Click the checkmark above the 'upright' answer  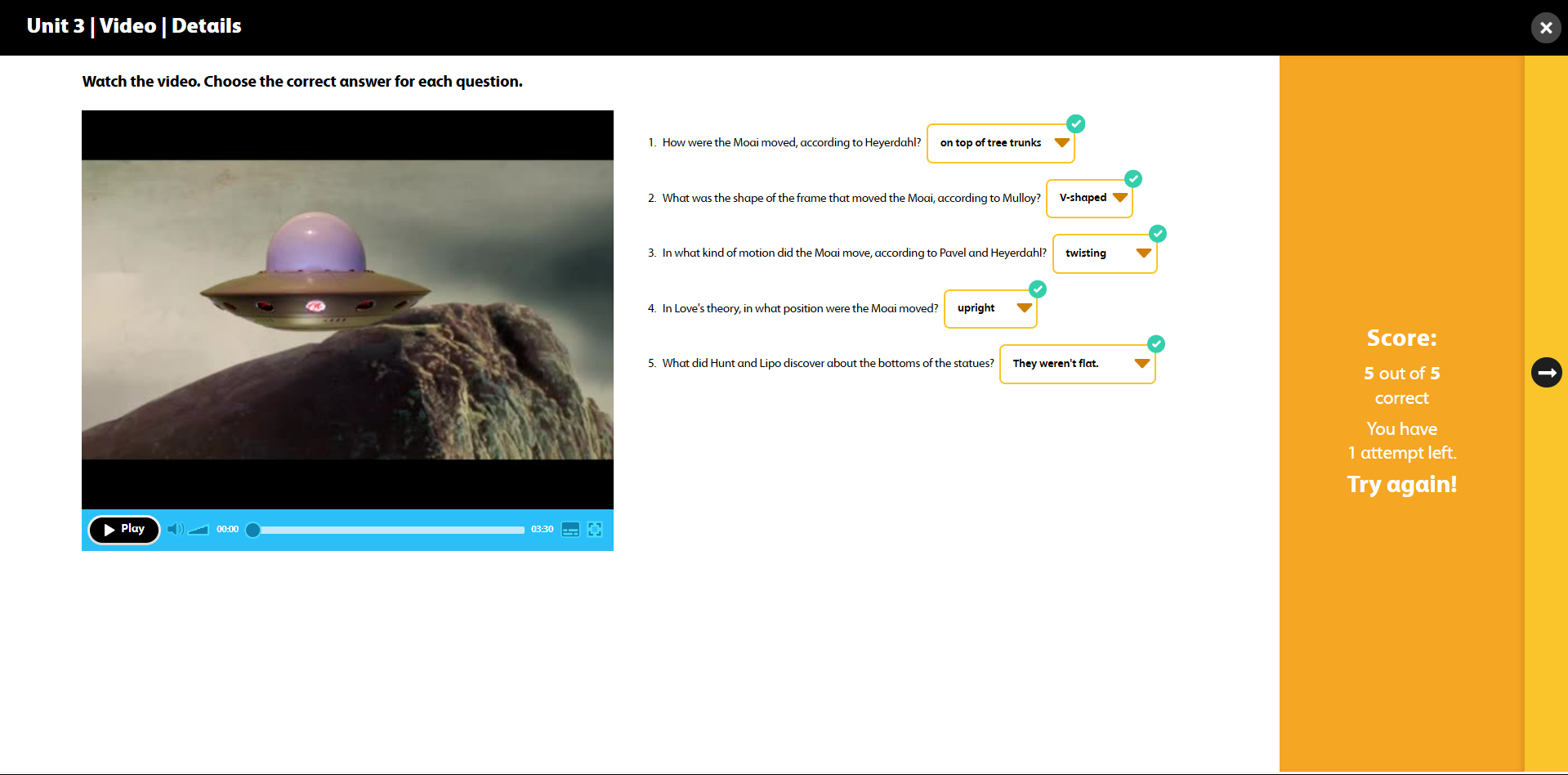[1038, 289]
